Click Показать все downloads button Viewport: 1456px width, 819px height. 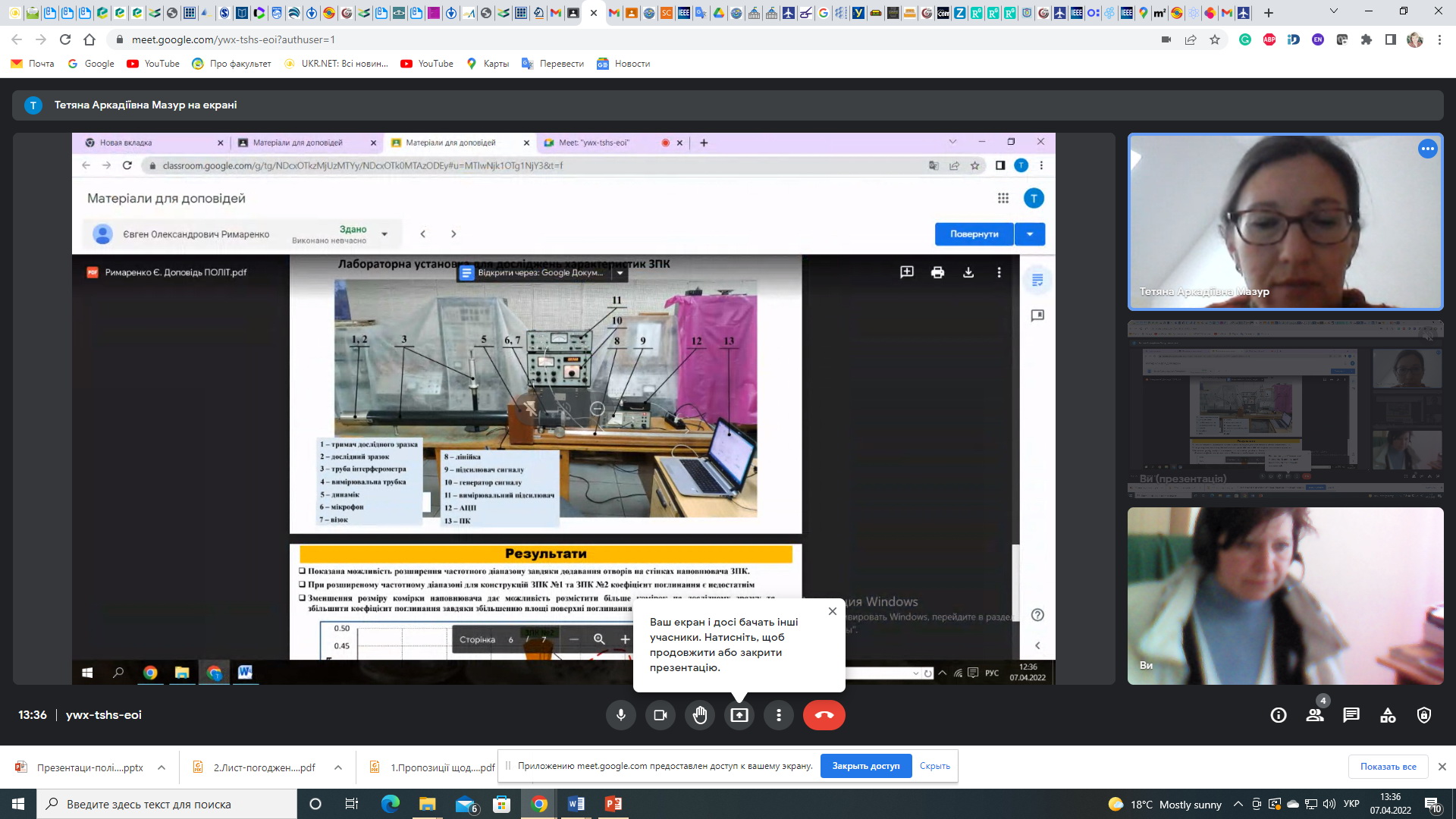click(1388, 767)
